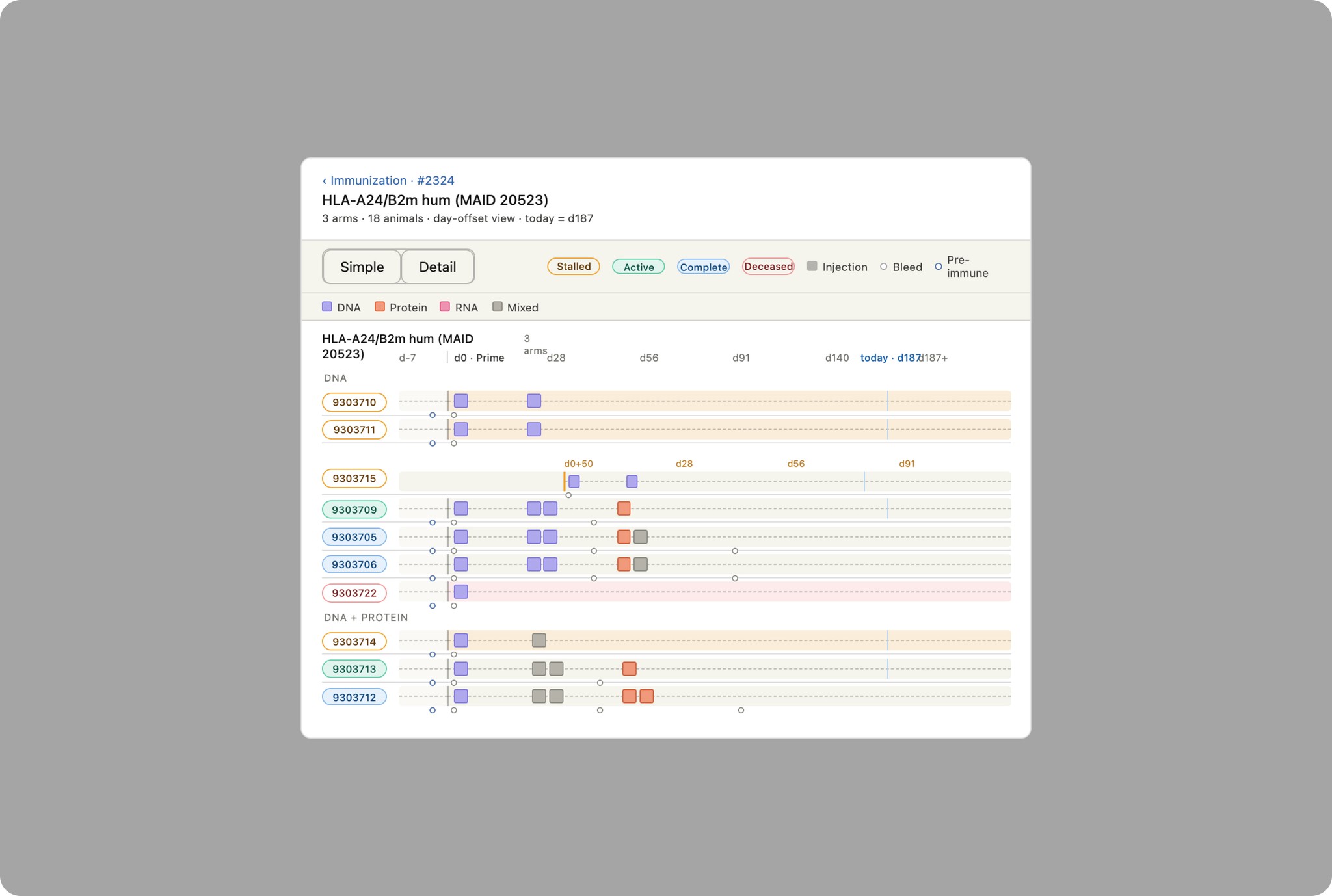Select the Mixed injection for 9303714

[x=539, y=640]
